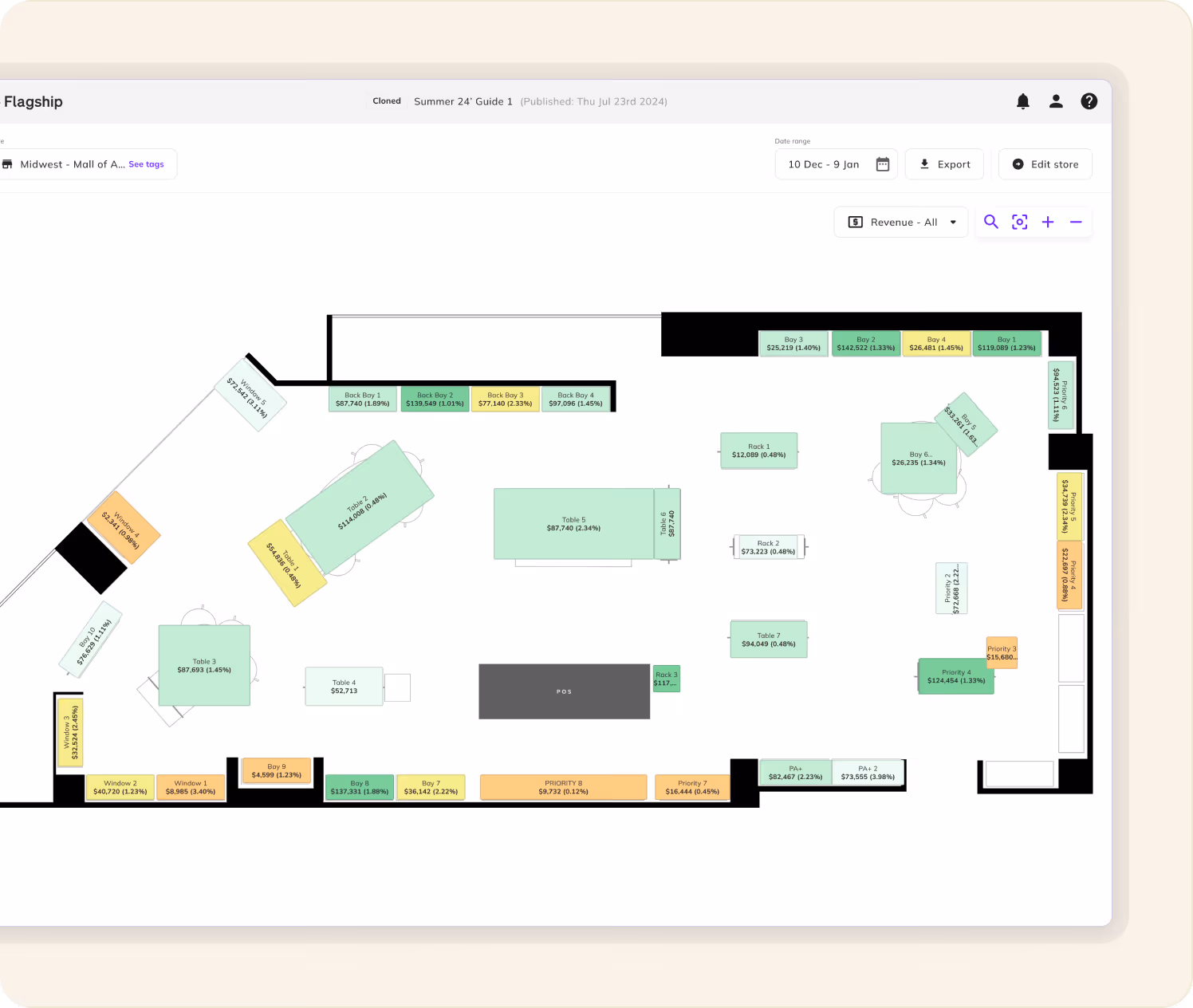Select the Priority 7 fixture $16,444
Screen dimensions: 1193x1008
click(x=692, y=787)
